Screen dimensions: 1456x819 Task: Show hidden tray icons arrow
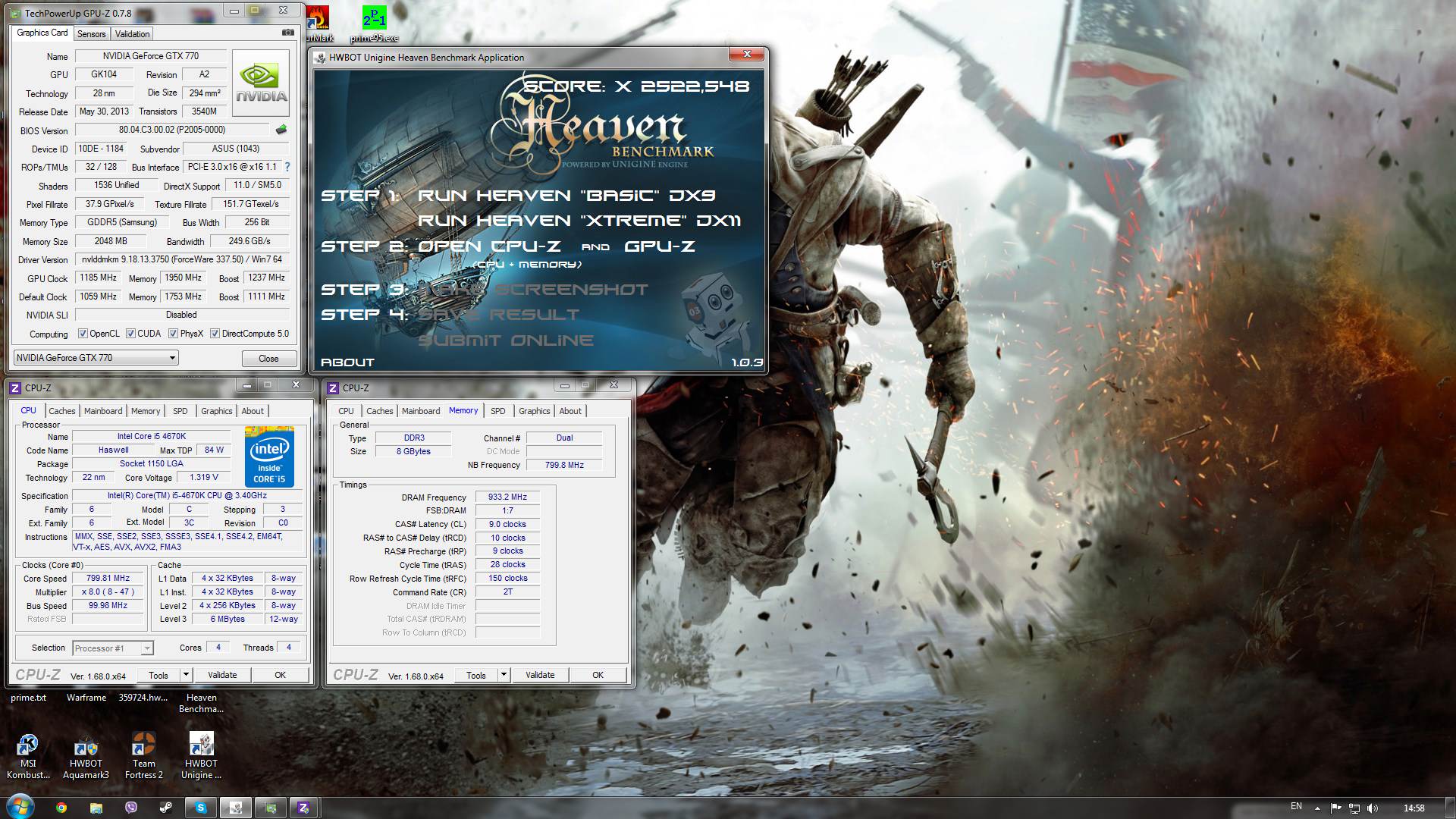pyautogui.click(x=1317, y=808)
